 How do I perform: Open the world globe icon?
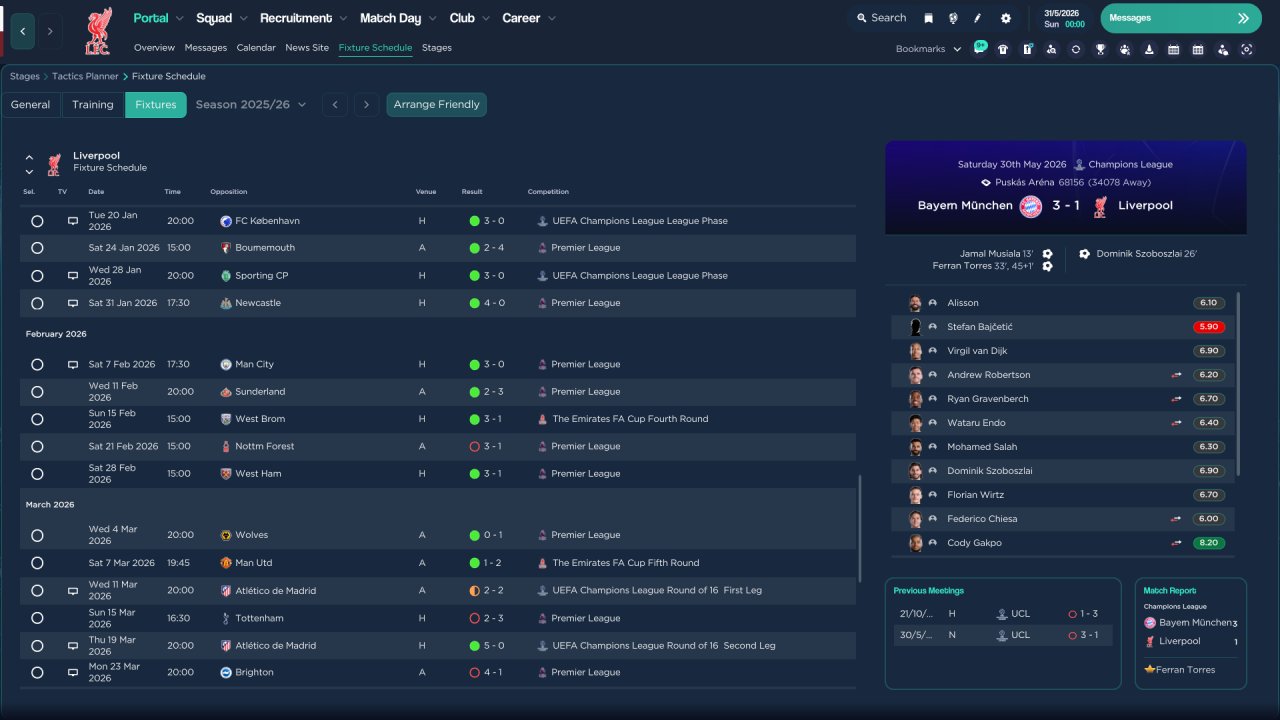953,18
